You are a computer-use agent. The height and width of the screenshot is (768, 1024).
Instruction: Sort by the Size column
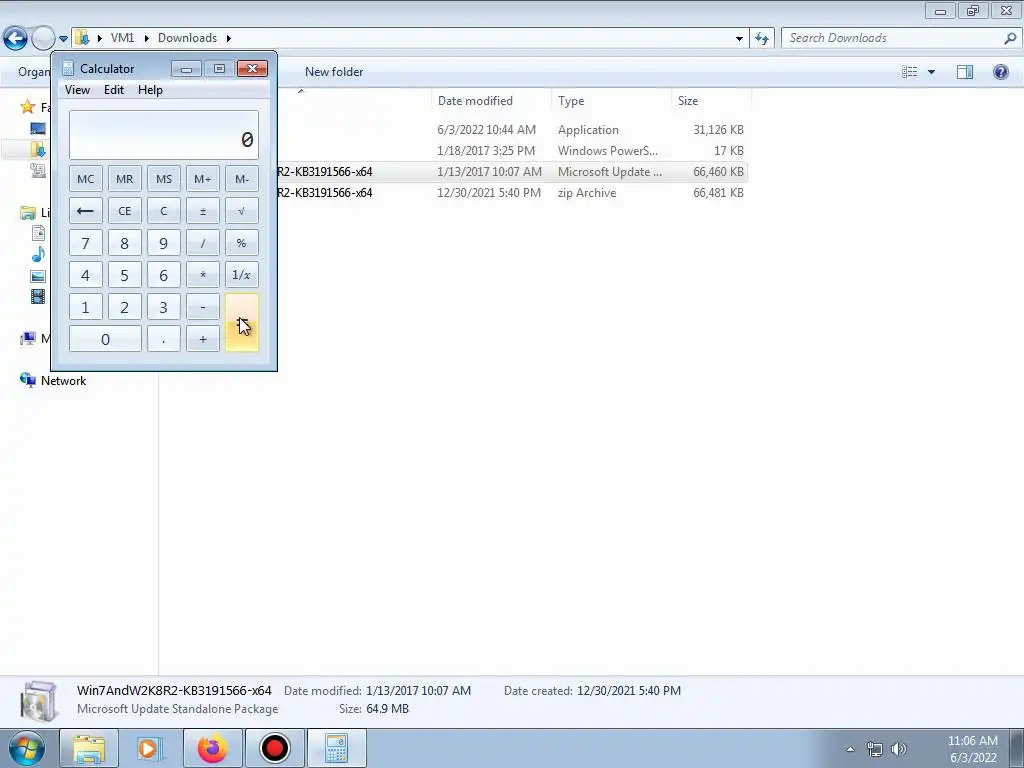pos(711,101)
